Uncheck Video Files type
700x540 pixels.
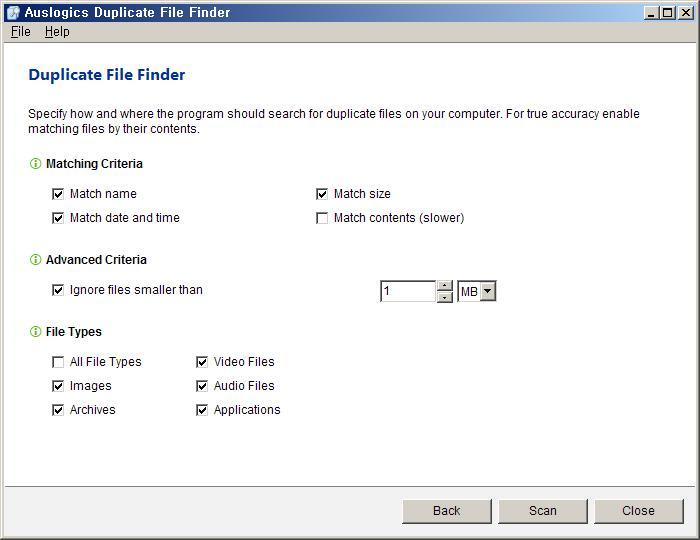202,362
